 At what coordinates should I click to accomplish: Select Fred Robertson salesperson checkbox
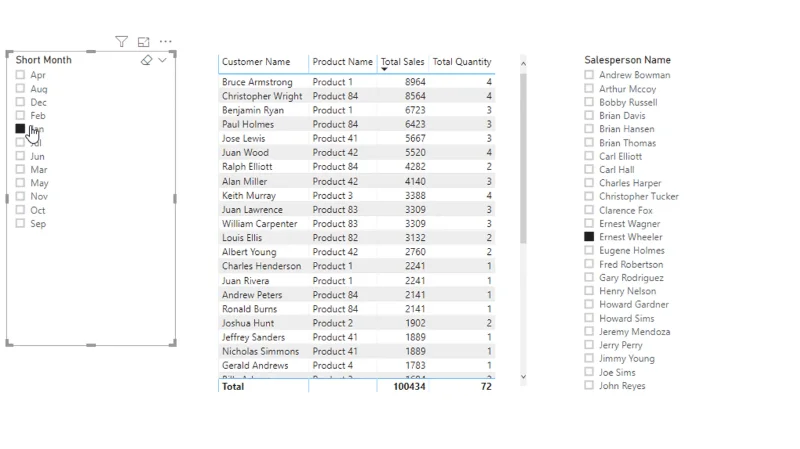589,264
